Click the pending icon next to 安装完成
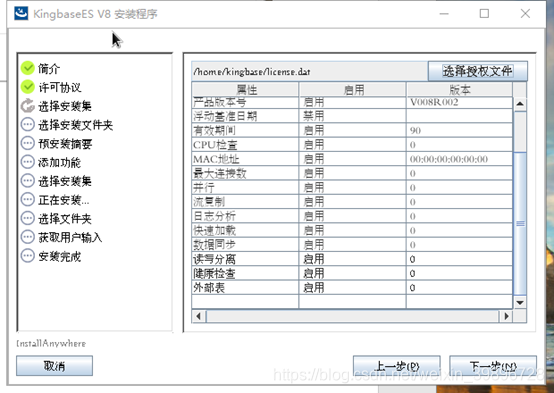 (x=28, y=256)
